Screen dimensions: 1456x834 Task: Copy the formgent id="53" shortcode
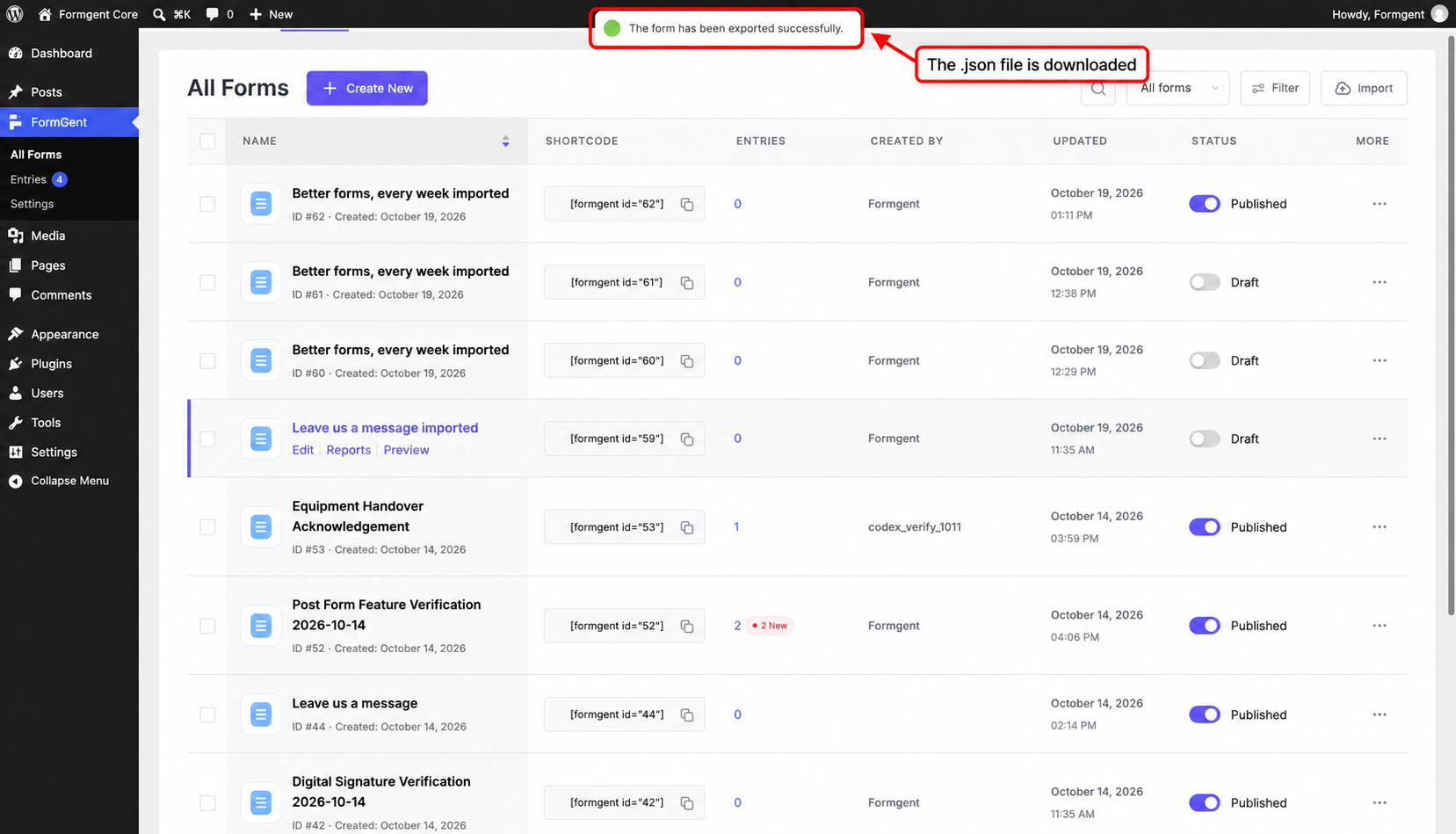point(687,528)
